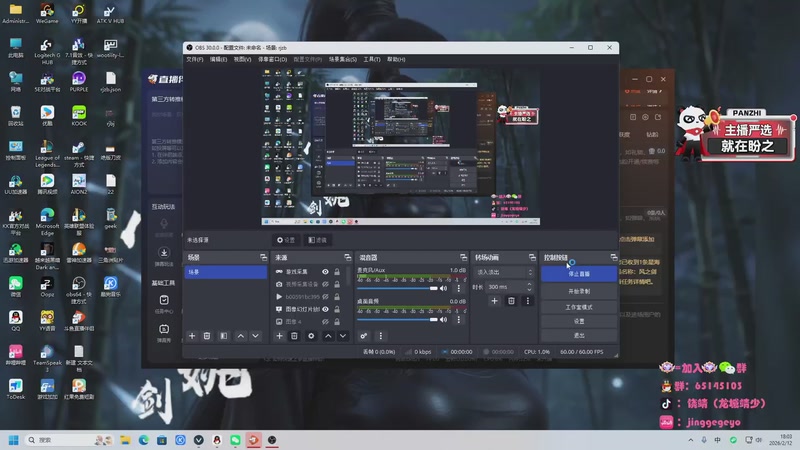This screenshot has height=450, width=800.
Task: Delete the selected source with the sources trash icon
Action: (294, 336)
